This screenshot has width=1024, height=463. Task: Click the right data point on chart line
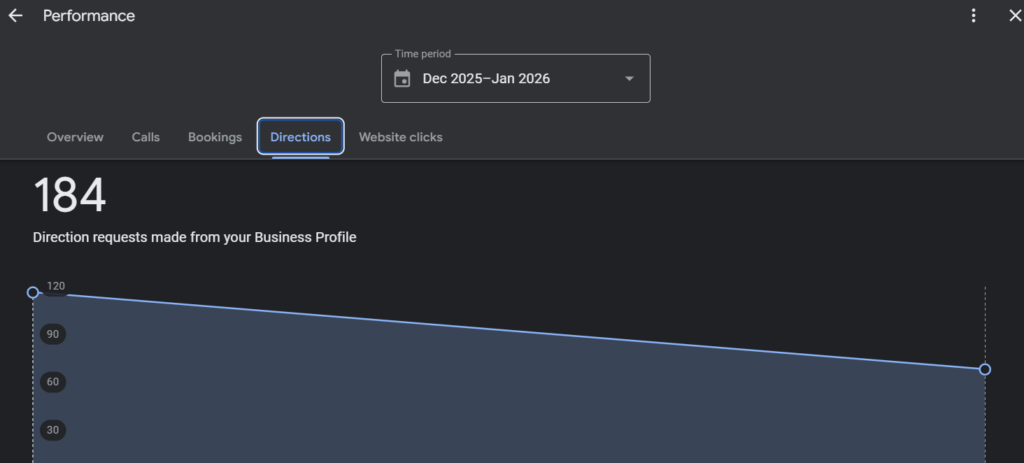coord(985,369)
